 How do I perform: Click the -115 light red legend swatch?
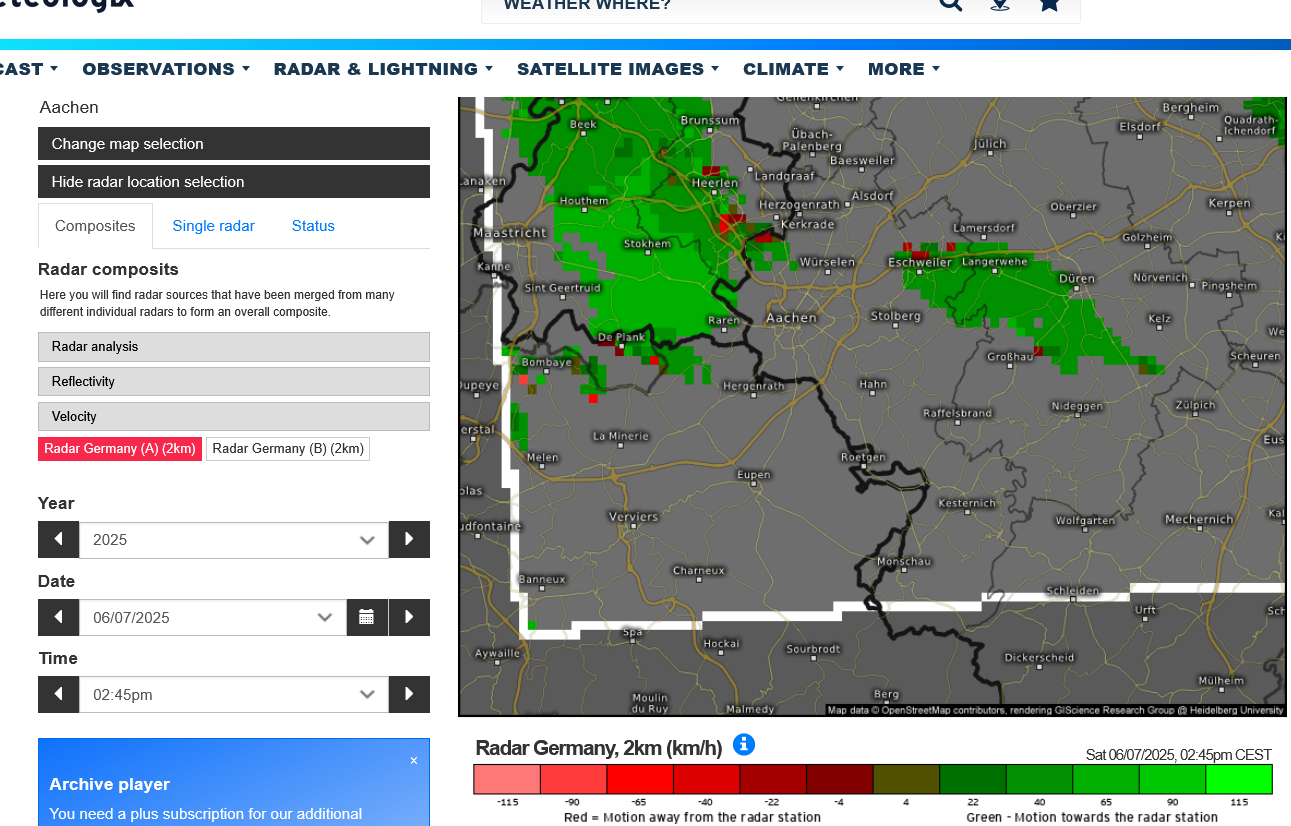(x=507, y=779)
